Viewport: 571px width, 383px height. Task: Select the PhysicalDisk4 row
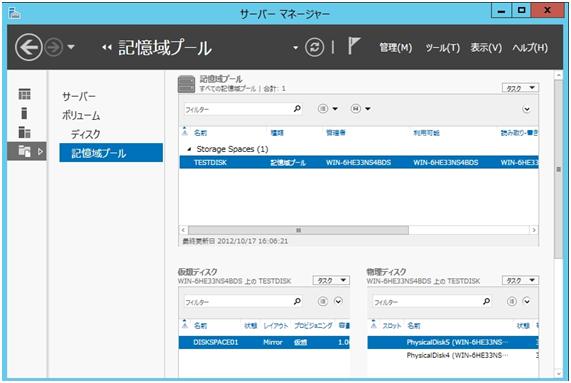pos(453,355)
